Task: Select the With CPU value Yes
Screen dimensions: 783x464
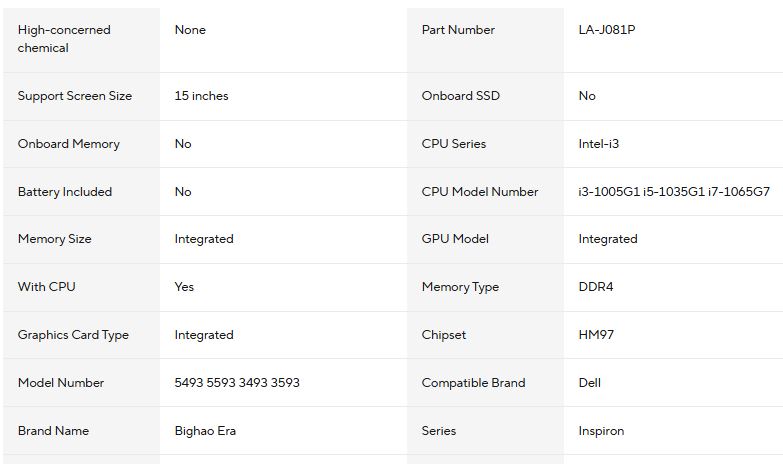Action: point(184,287)
